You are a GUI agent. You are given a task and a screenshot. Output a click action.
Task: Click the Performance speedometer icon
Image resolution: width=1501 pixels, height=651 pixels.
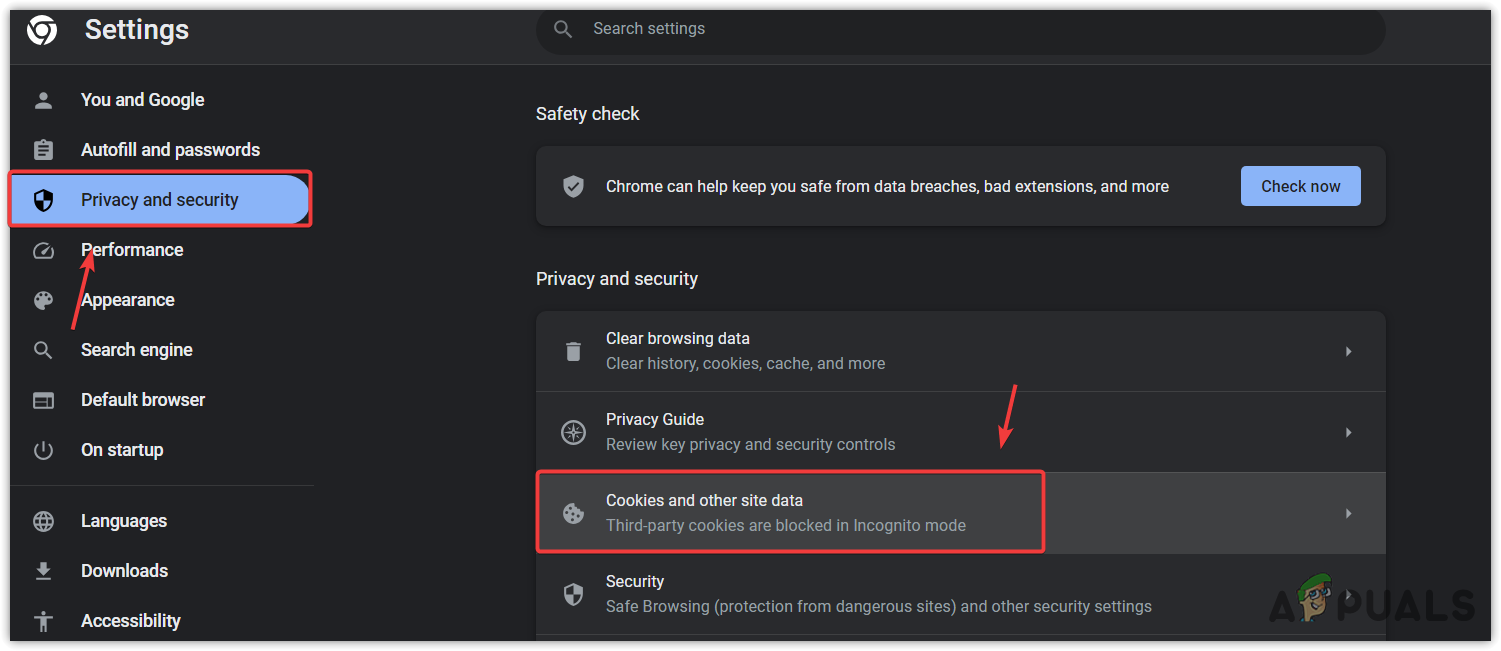43,250
